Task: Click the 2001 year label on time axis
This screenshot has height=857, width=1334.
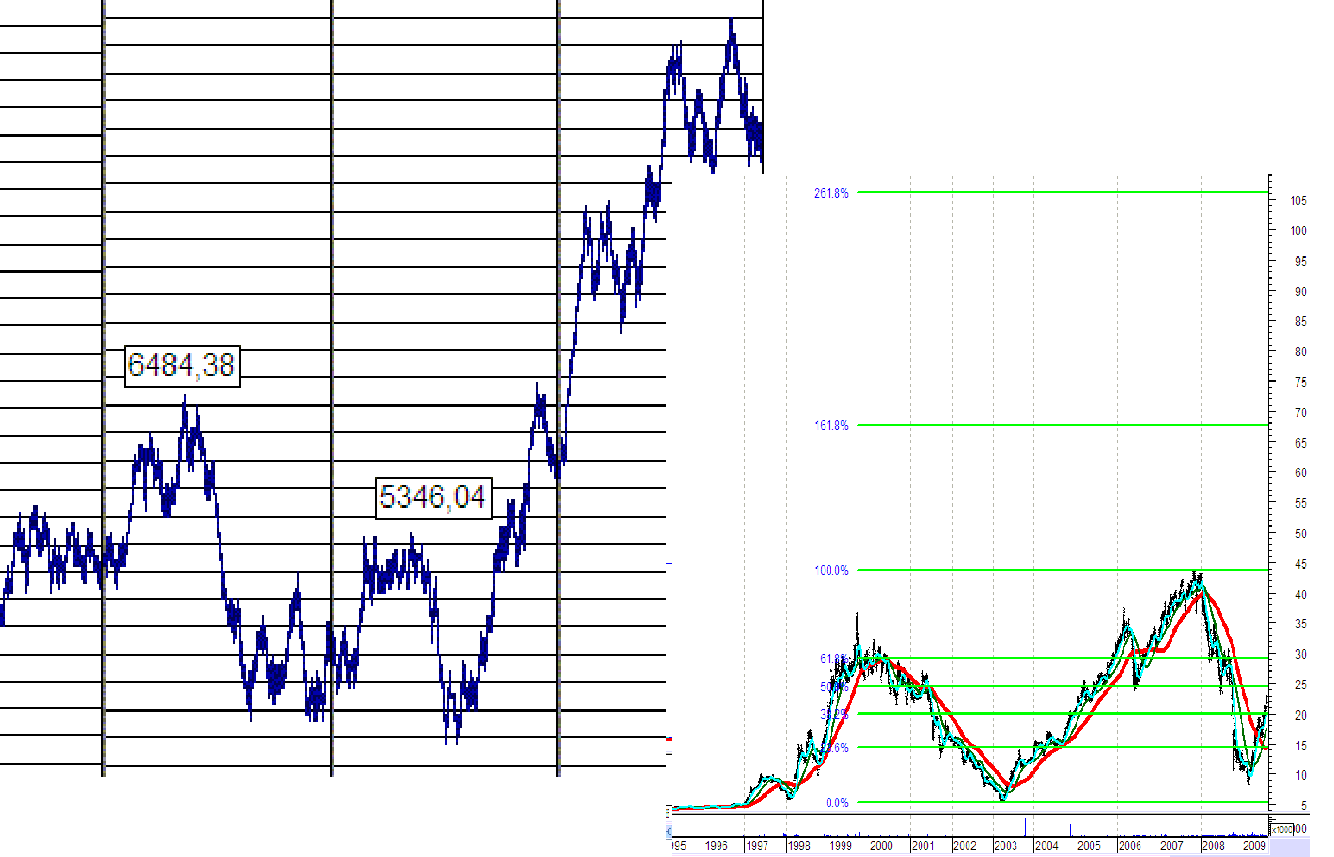Action: [x=923, y=846]
